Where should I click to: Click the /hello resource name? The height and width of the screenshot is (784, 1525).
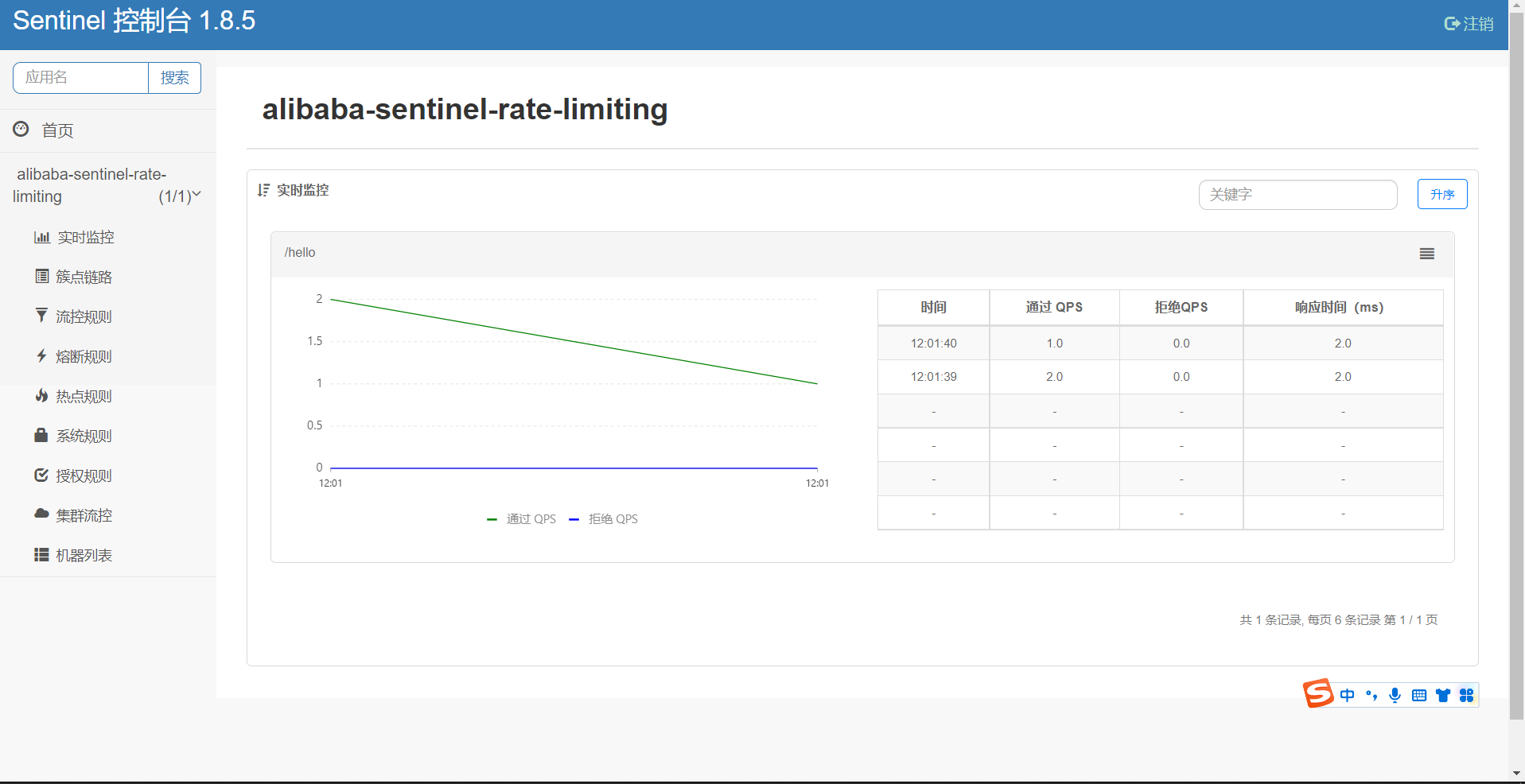tap(300, 252)
